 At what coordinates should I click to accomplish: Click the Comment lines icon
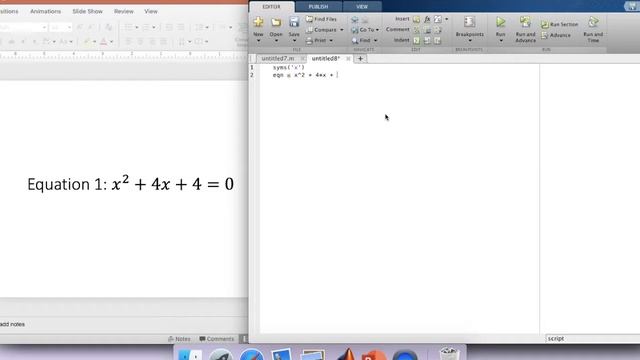pyautogui.click(x=416, y=30)
